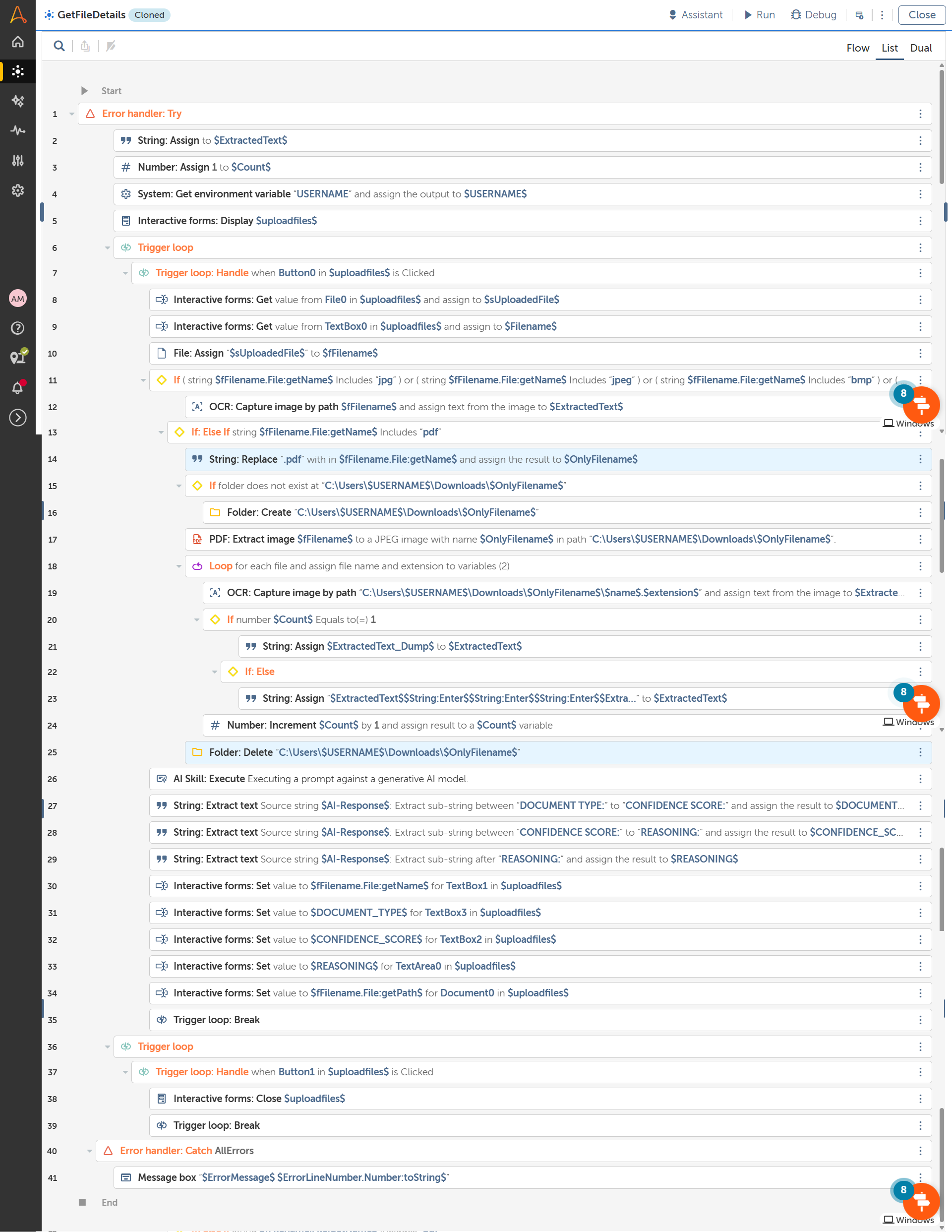
Task: Switch to Flow view tab
Action: tap(857, 48)
